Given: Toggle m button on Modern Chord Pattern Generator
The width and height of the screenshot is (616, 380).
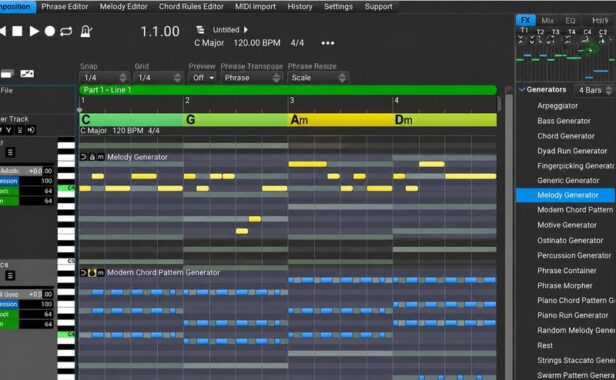Looking at the screenshot, I should (x=101, y=272).
